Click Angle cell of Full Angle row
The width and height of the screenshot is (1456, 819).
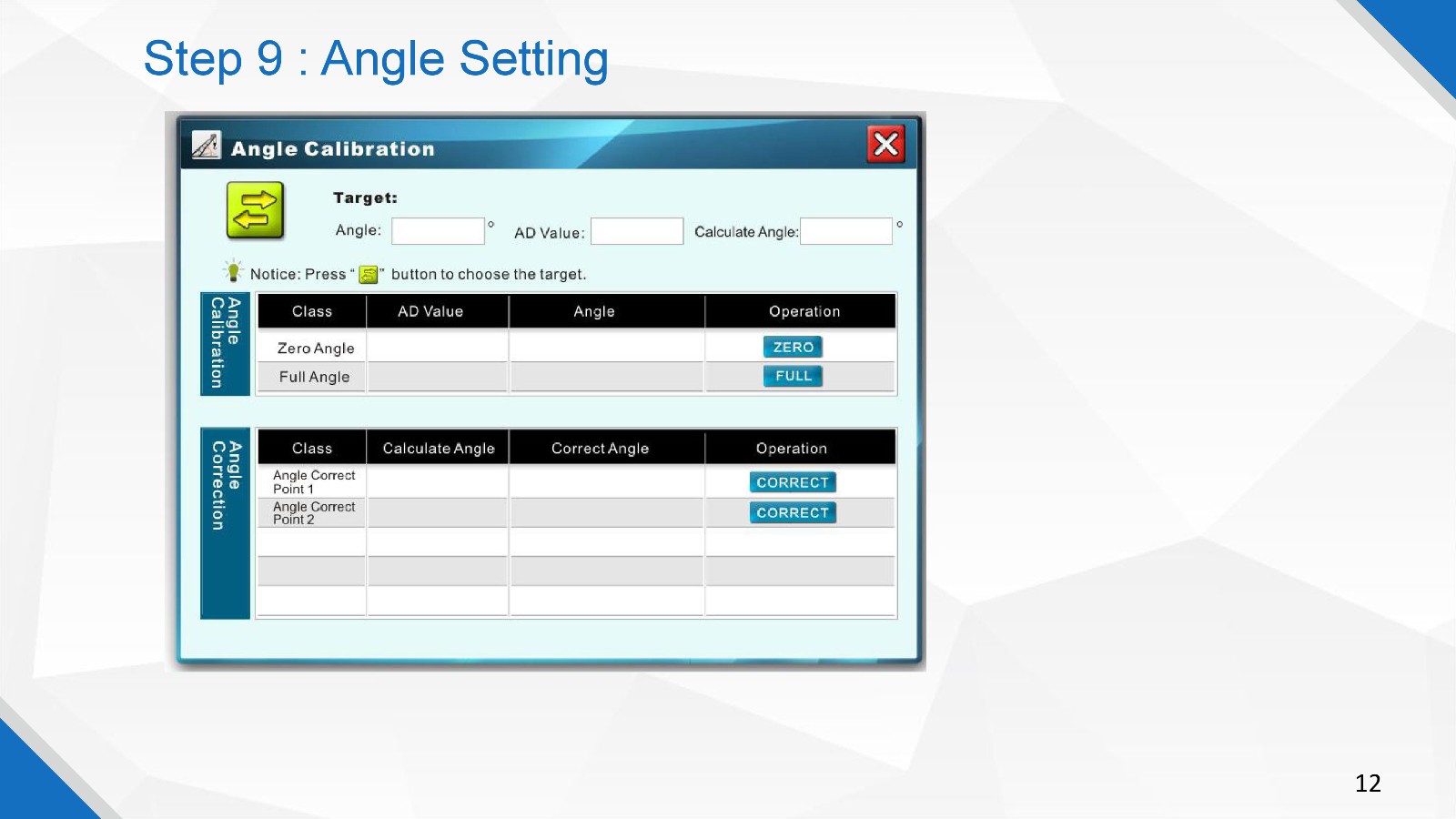click(x=607, y=377)
